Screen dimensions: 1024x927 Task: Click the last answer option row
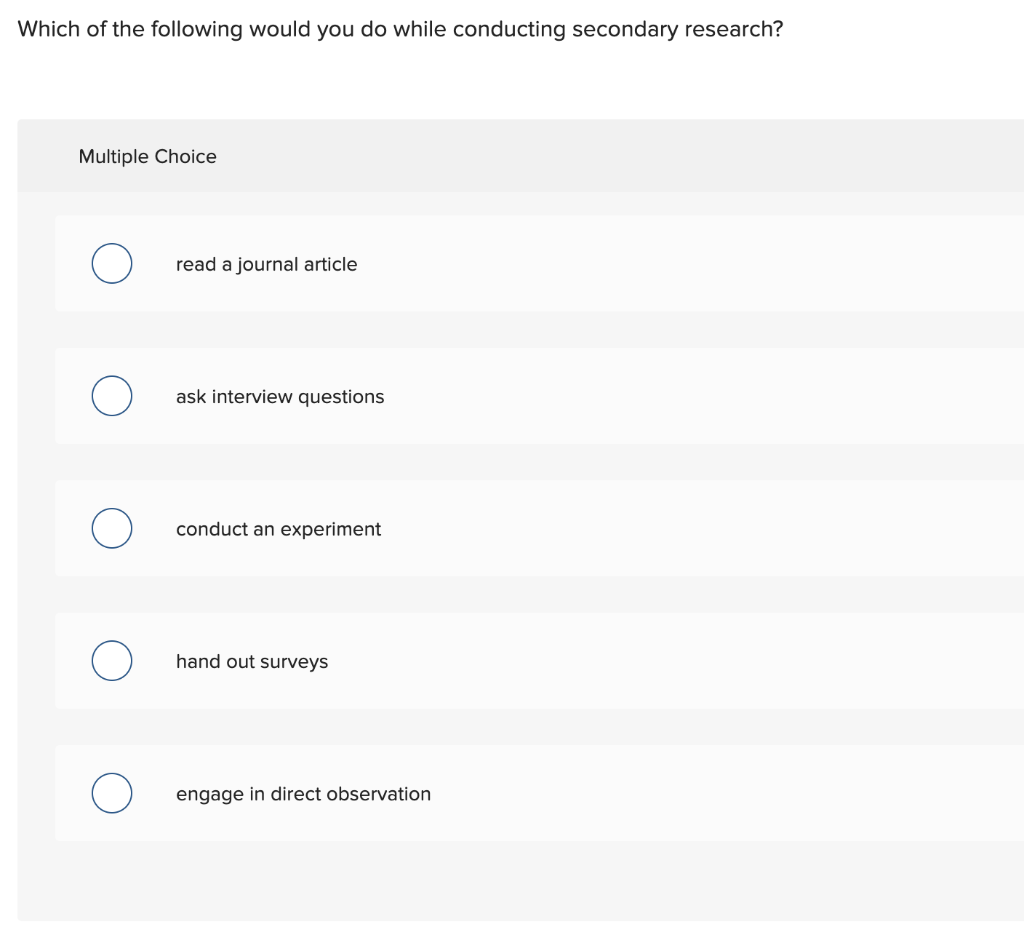[500, 793]
